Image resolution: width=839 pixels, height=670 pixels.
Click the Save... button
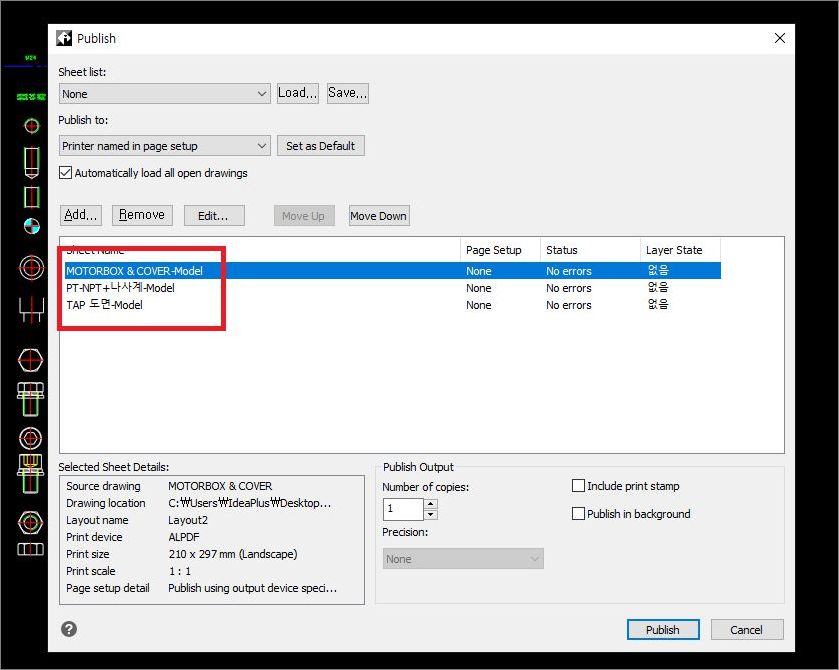click(x=348, y=93)
